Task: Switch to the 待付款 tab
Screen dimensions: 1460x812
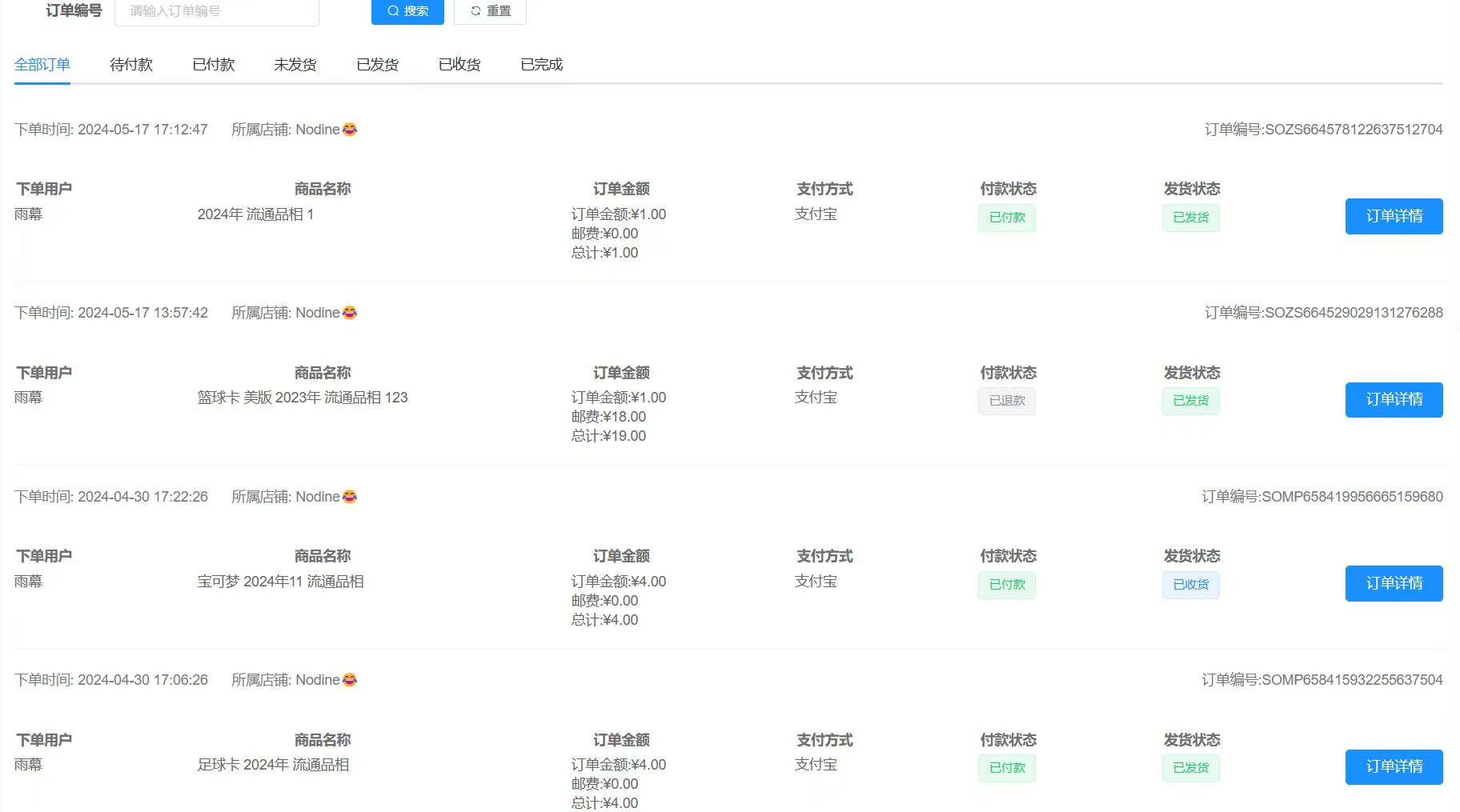Action: 131,65
